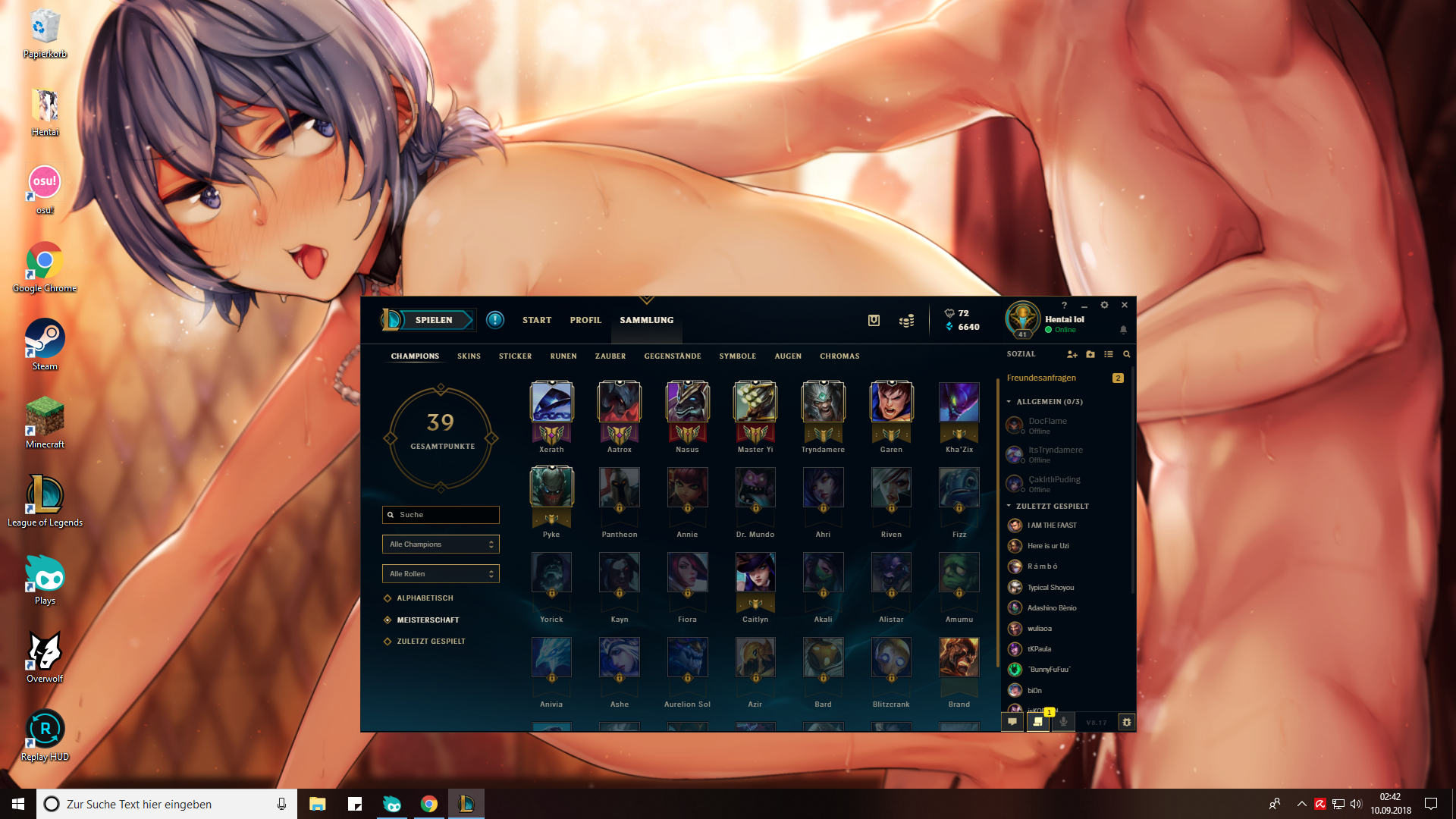Open the SAMMLUNG page
This screenshot has height=819, width=1456.
(646, 320)
